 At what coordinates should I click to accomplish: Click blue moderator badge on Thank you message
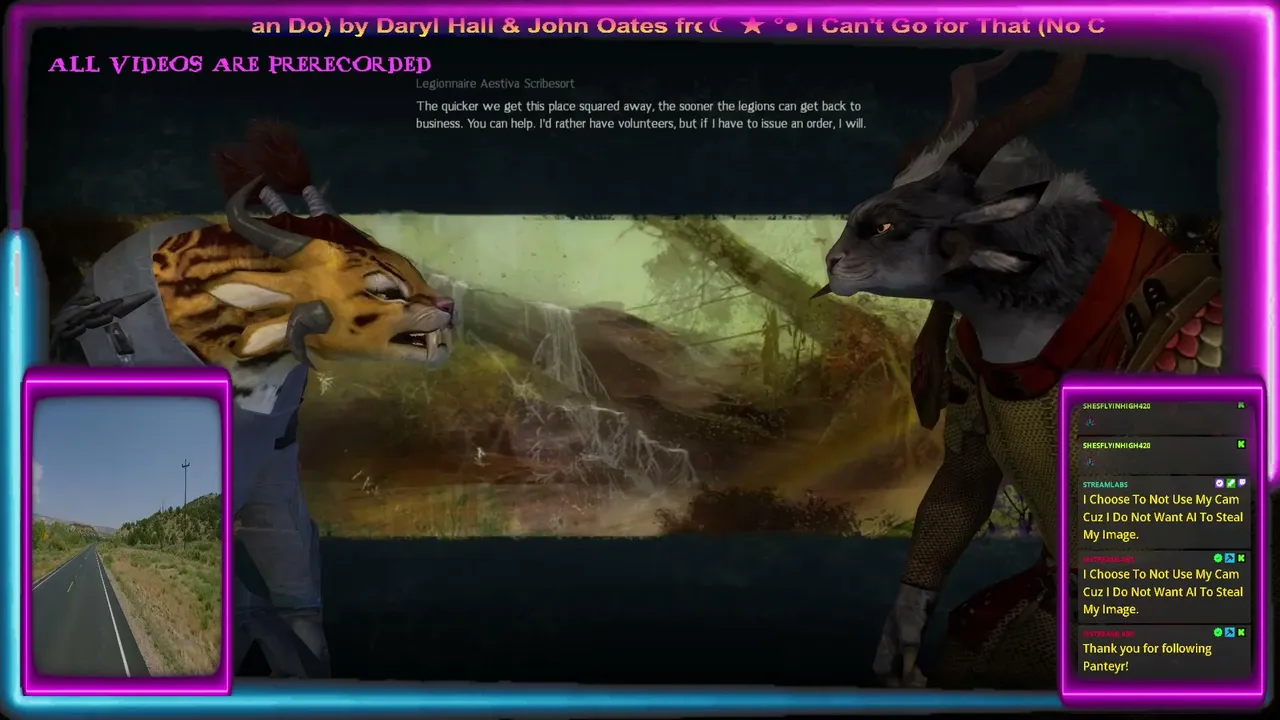(x=1230, y=632)
